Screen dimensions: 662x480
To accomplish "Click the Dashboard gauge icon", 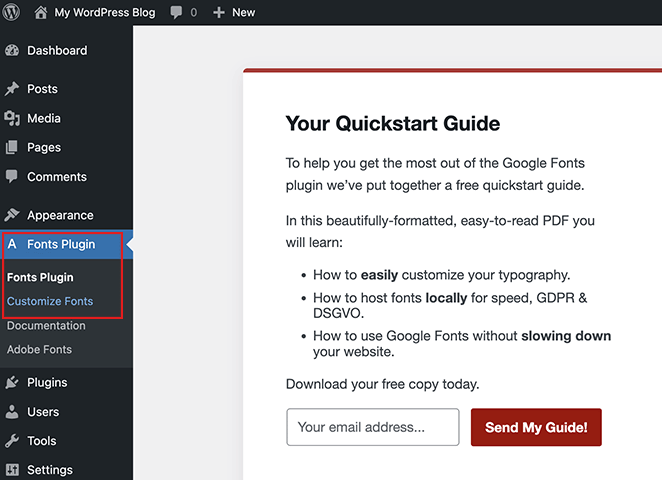I will [x=12, y=51].
